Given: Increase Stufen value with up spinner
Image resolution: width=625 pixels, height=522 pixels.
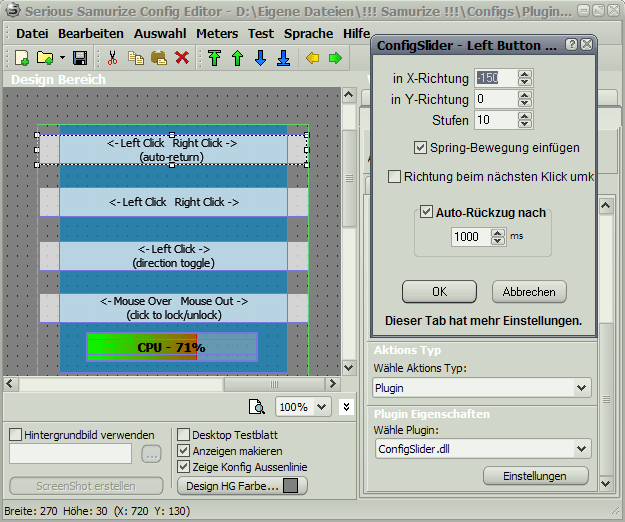Looking at the screenshot, I should [x=525, y=116].
